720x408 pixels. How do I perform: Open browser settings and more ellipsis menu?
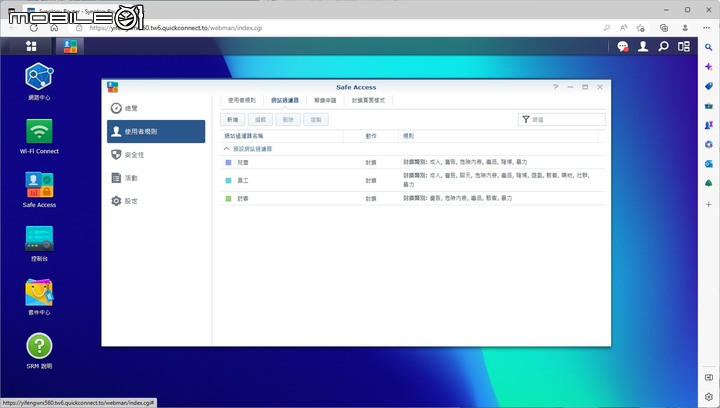click(706, 28)
